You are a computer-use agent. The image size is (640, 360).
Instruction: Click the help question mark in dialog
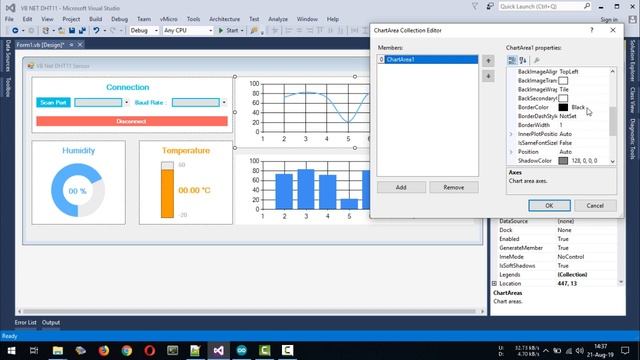(591, 30)
